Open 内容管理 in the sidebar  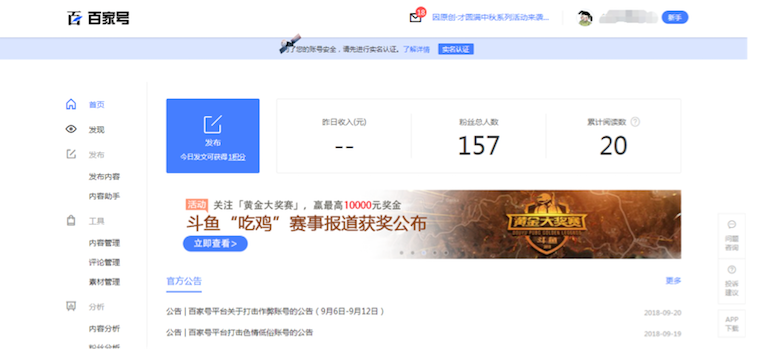(104, 243)
